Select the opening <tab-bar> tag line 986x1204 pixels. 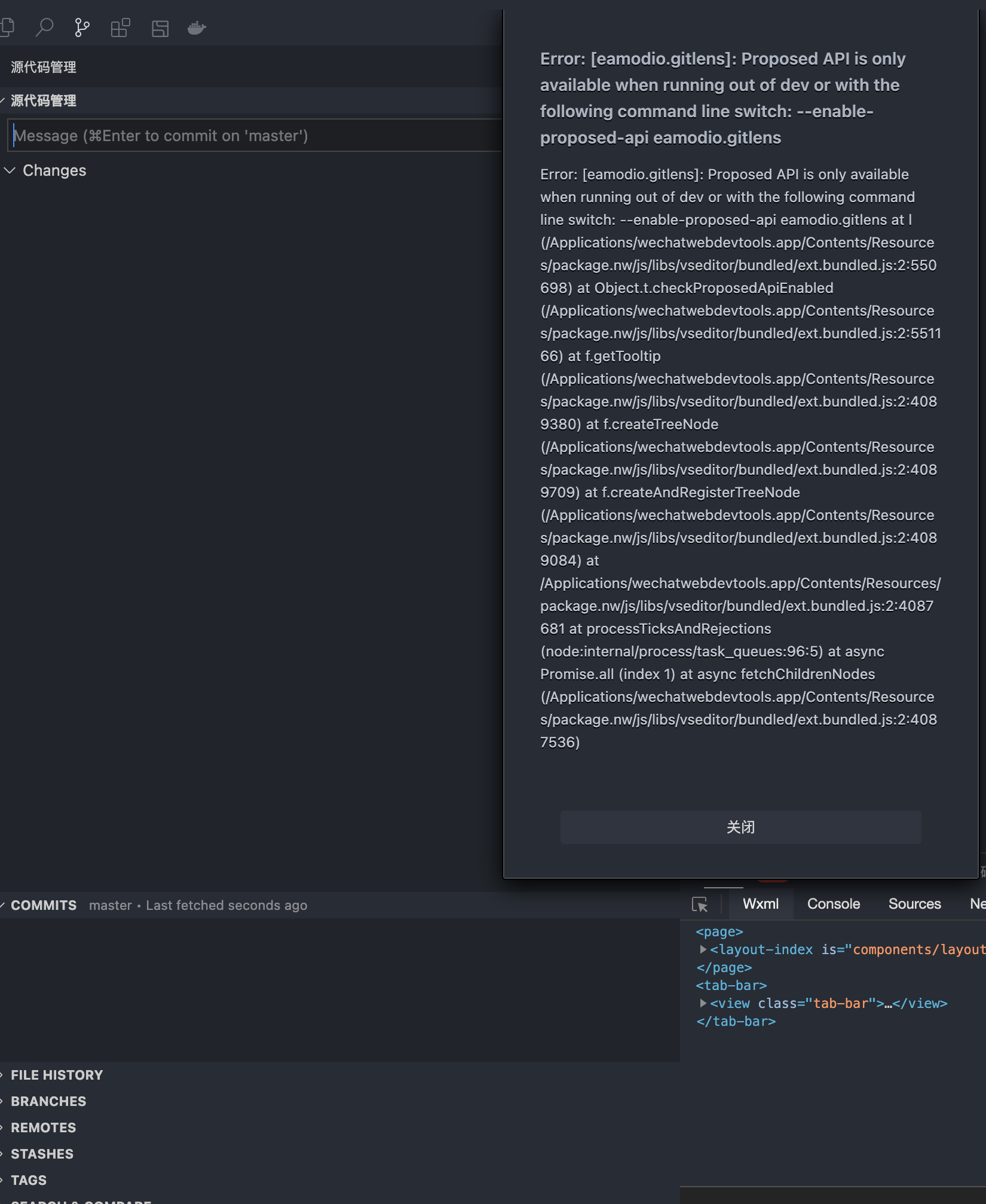[x=731, y=985]
